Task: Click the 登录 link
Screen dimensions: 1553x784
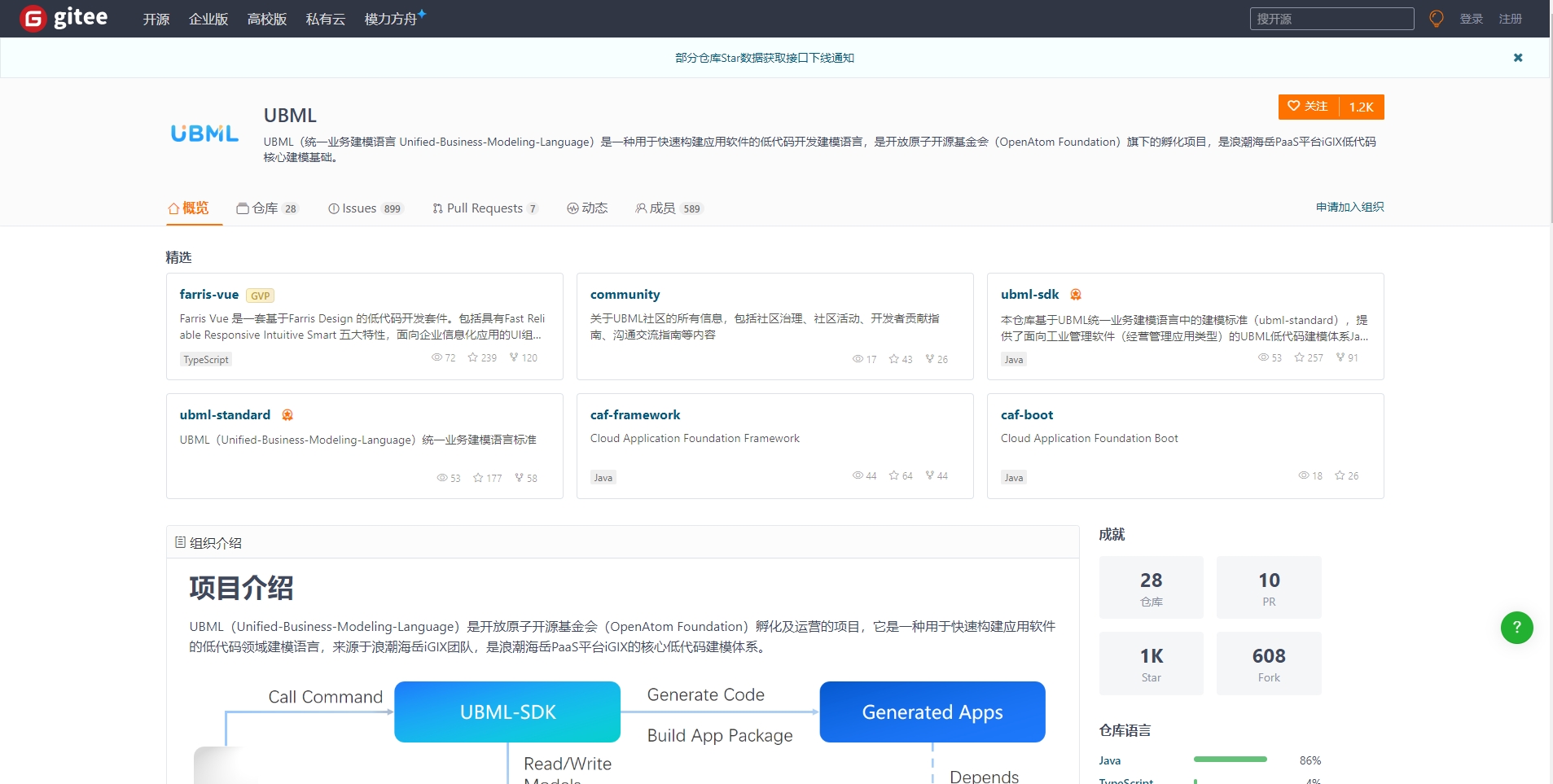Action: click(1471, 19)
